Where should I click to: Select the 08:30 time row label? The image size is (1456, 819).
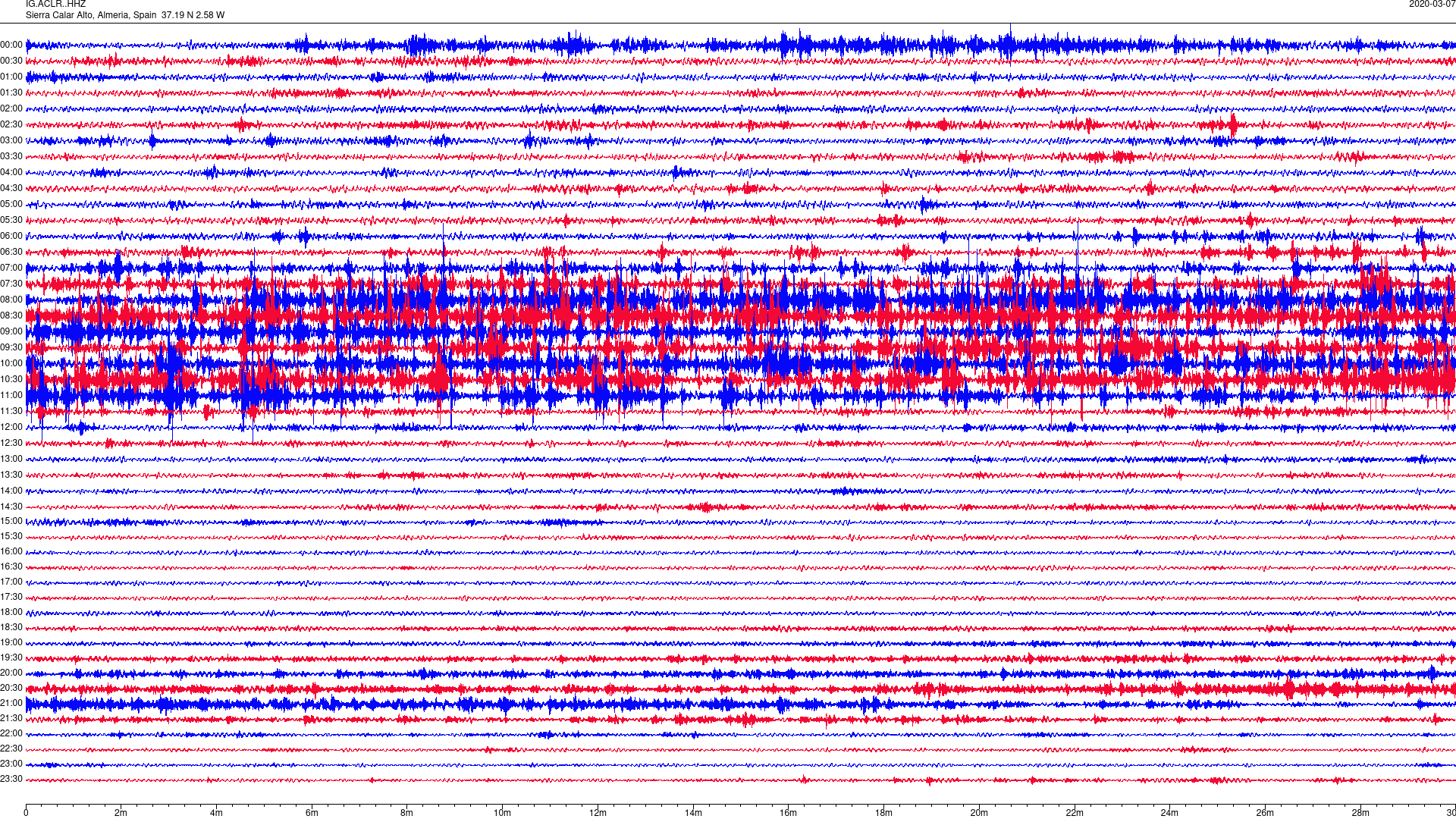(x=11, y=316)
